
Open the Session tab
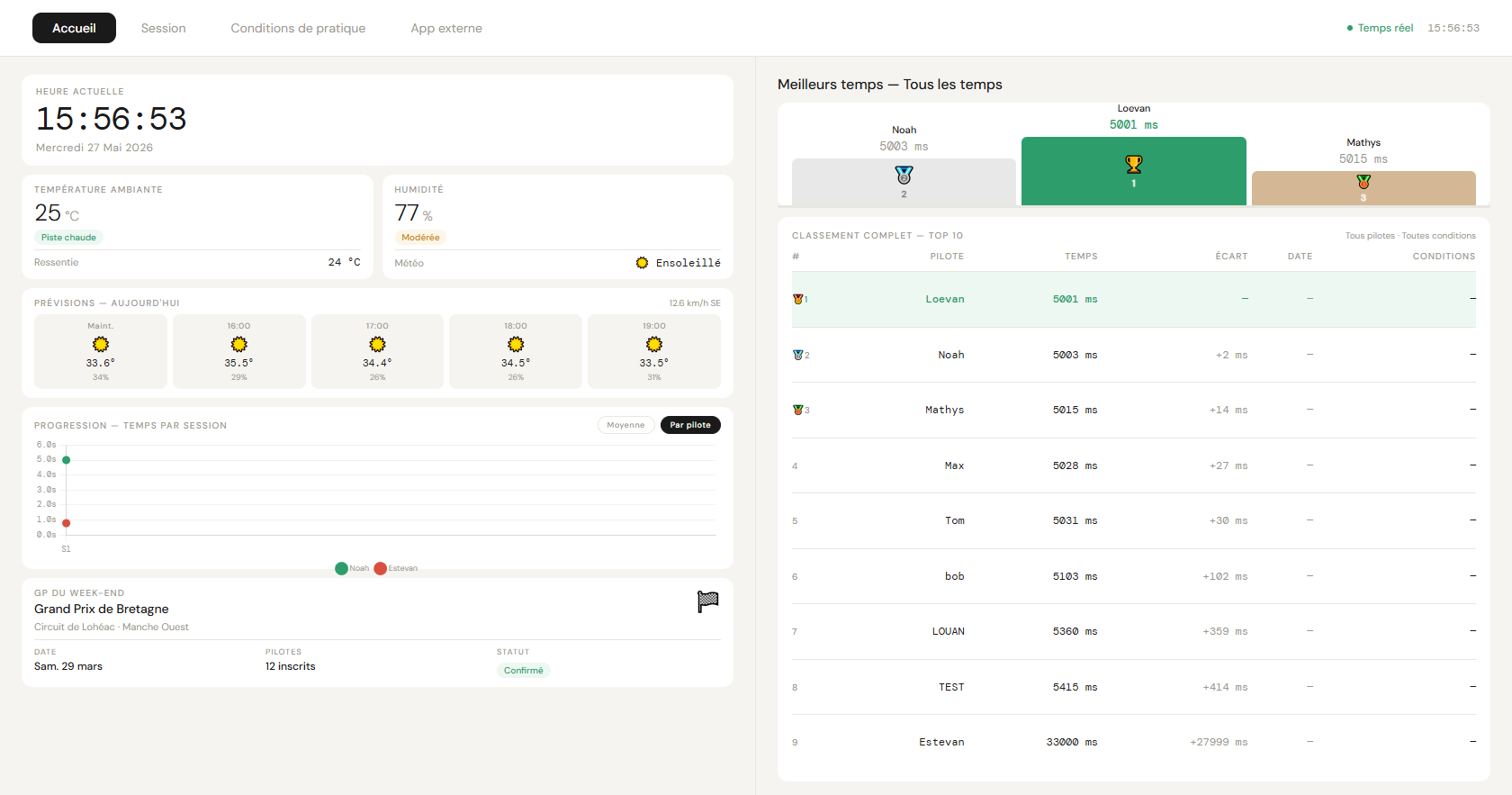163,28
